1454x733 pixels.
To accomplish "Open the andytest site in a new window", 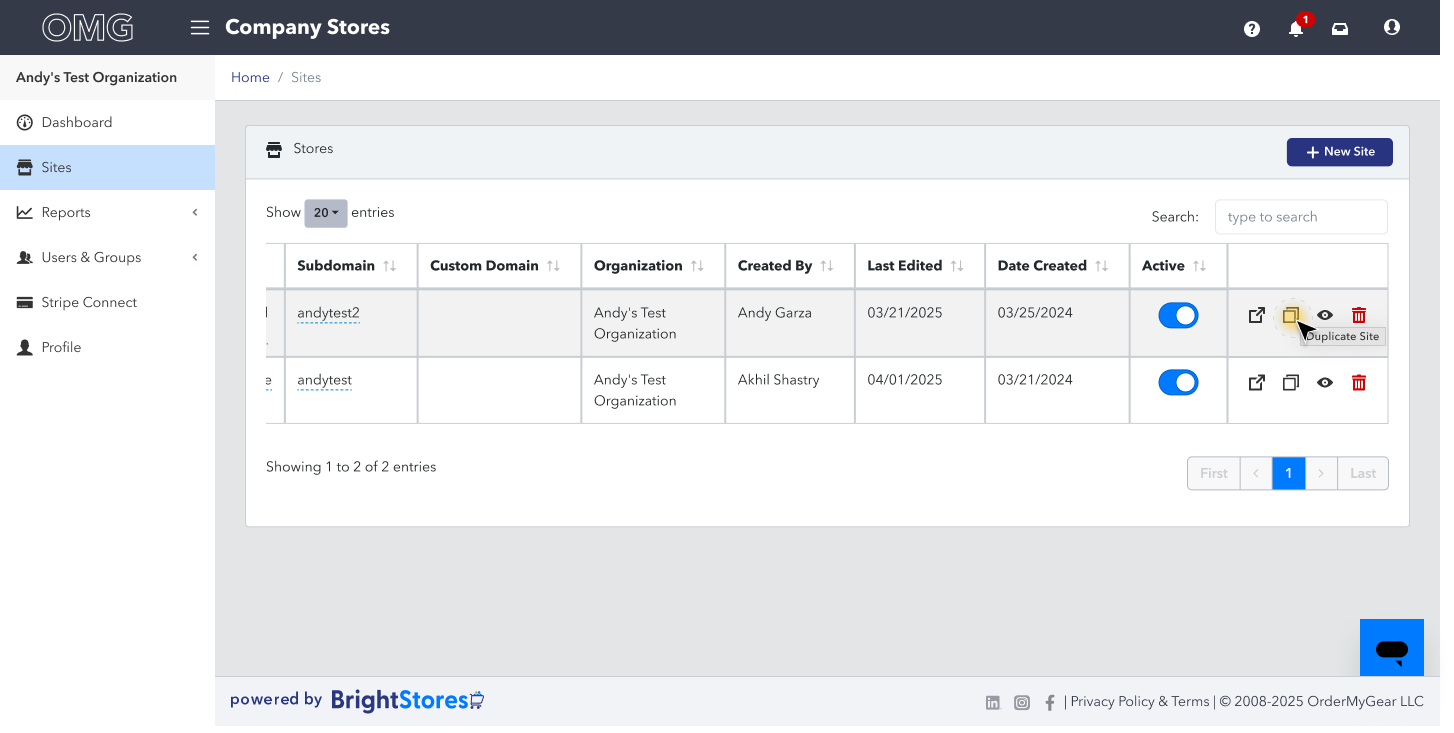I will point(1257,382).
